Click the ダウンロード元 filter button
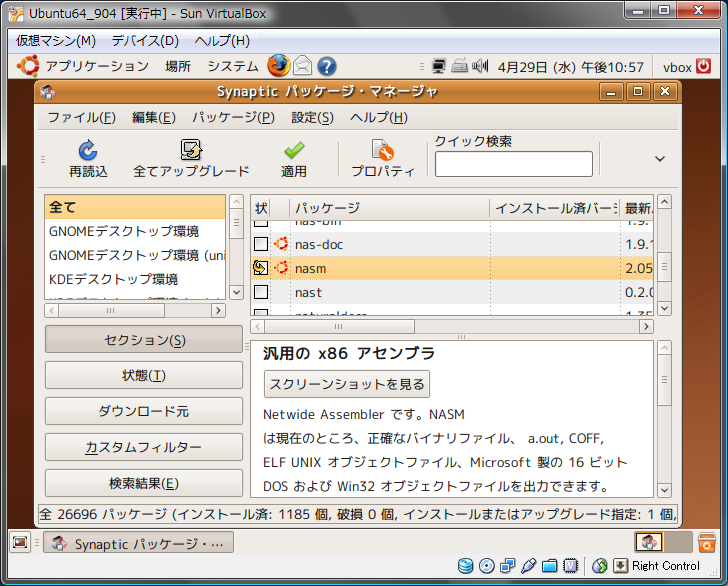This screenshot has height=586, width=728. [x=144, y=411]
